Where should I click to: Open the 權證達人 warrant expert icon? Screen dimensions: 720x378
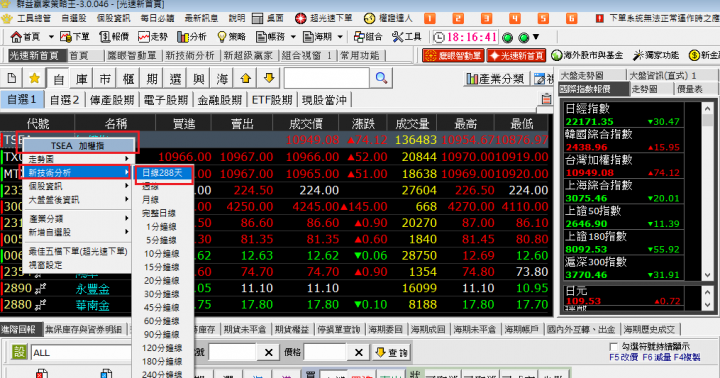(x=388, y=18)
